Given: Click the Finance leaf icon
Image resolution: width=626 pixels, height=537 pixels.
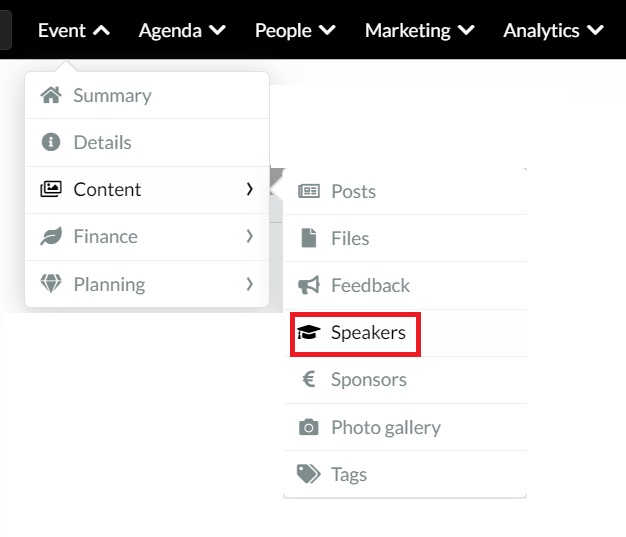Looking at the screenshot, I should pos(51,236).
